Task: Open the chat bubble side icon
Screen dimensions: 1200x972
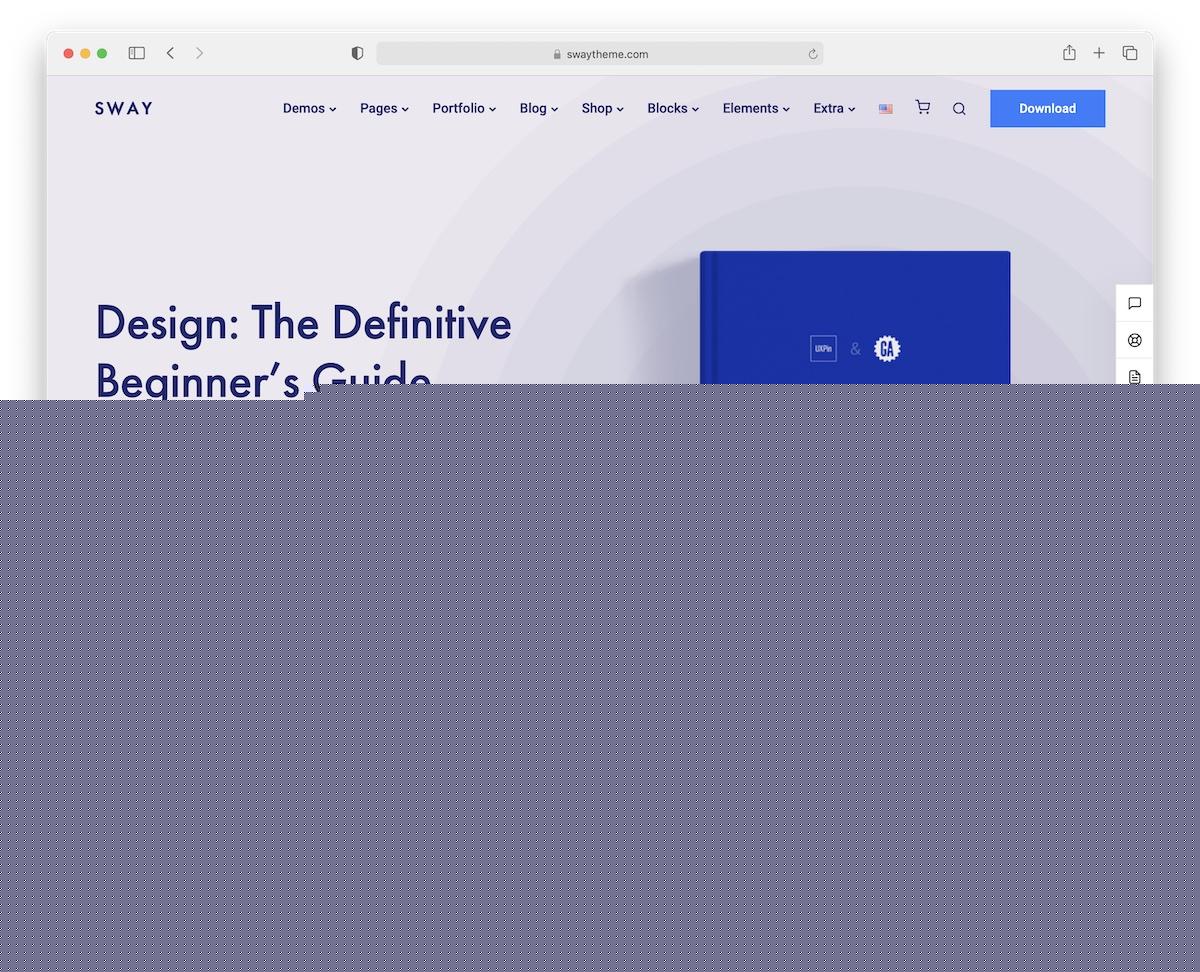Action: (1135, 303)
